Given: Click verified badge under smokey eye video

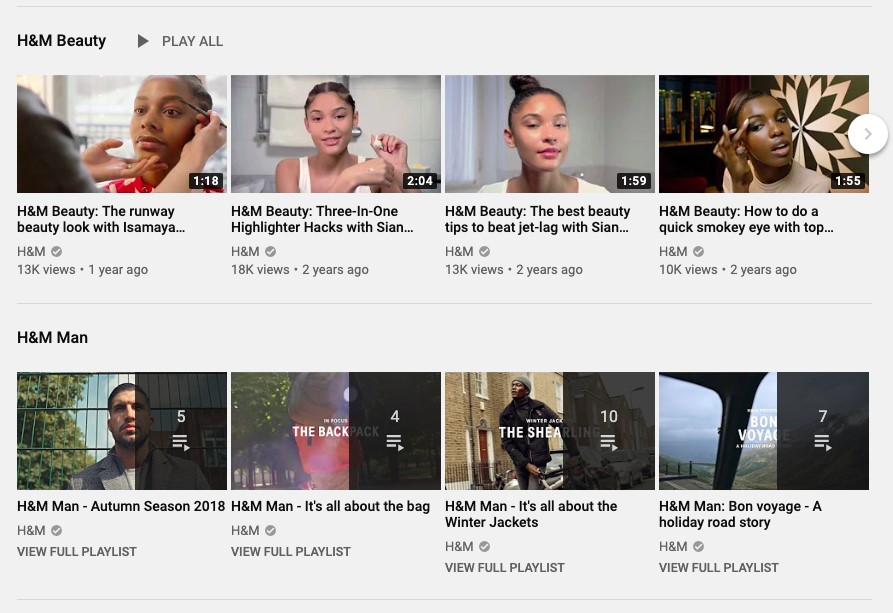Looking at the screenshot, I should [698, 251].
